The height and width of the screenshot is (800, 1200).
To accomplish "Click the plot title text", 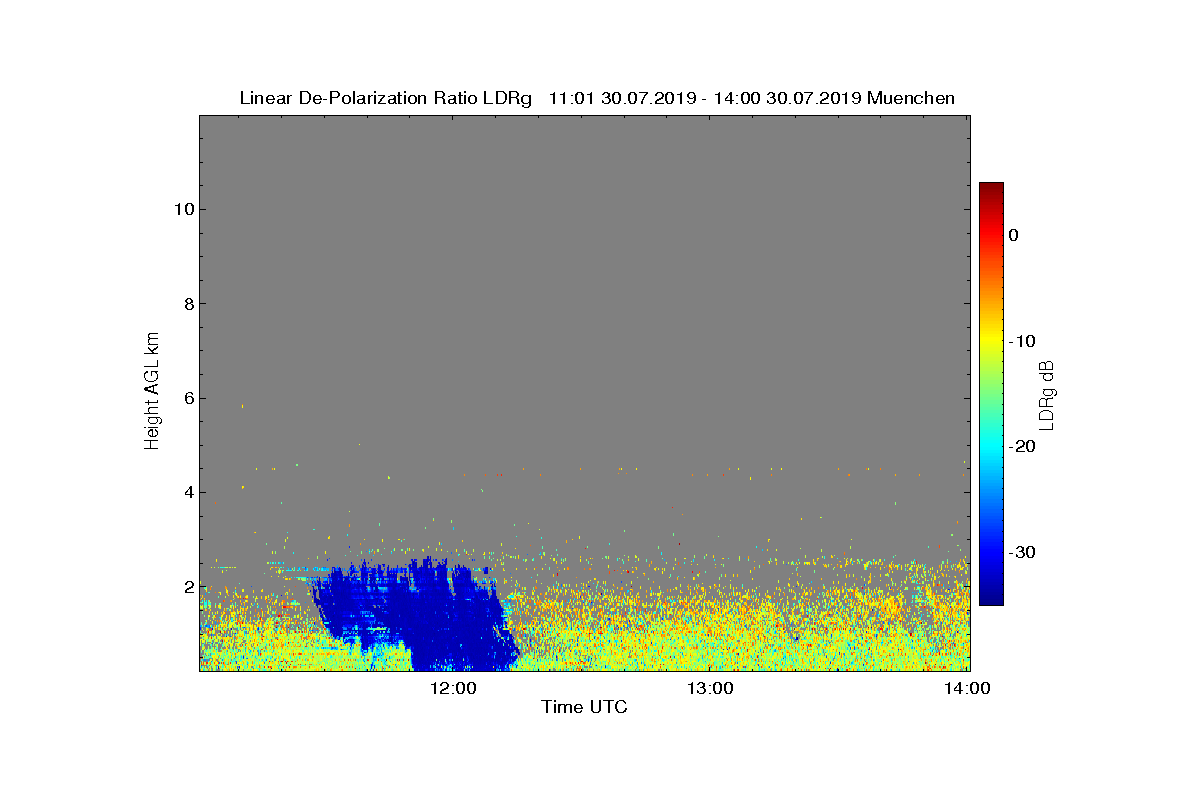I will tap(597, 98).
